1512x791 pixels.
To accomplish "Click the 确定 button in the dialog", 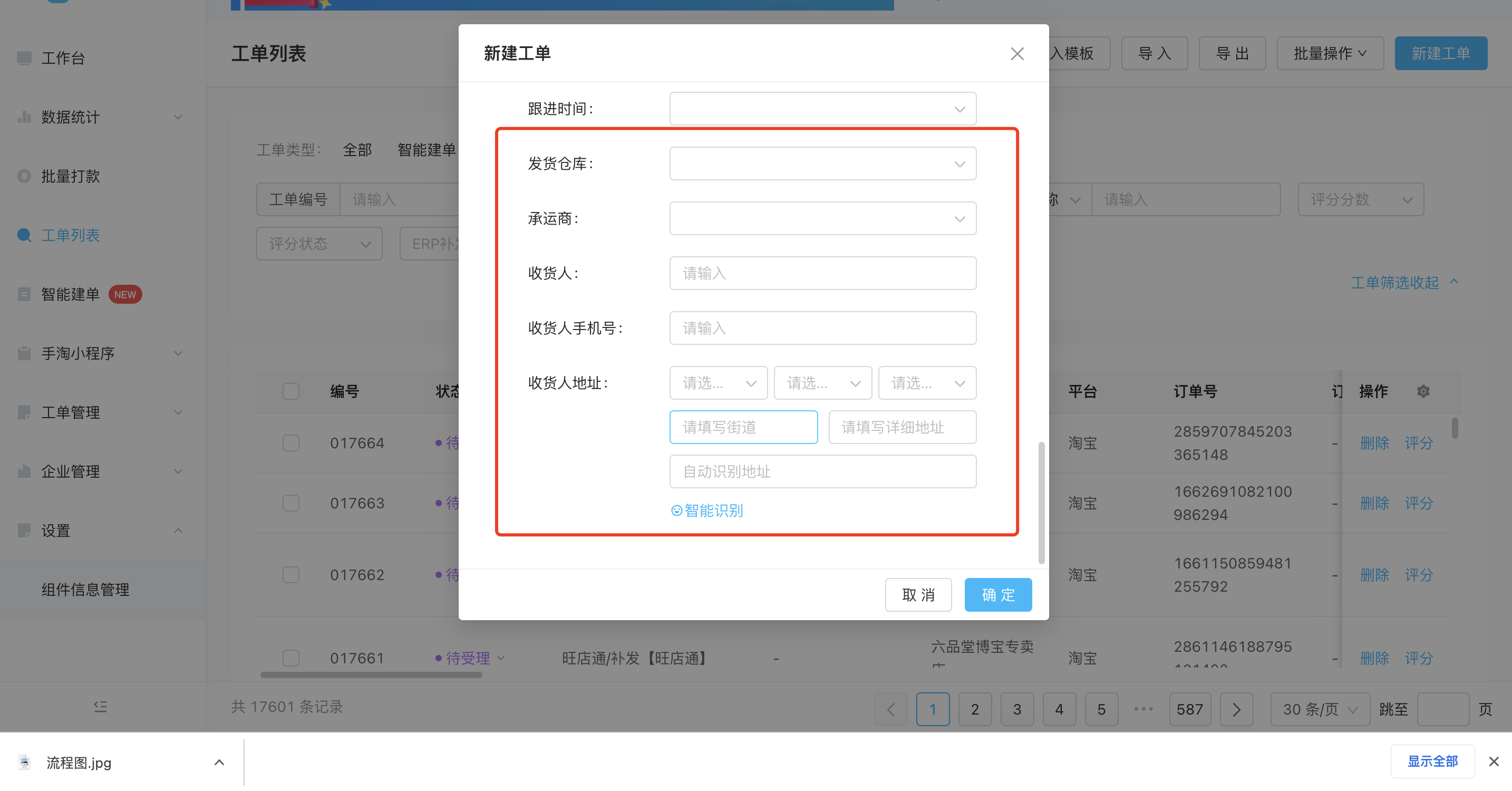I will pyautogui.click(x=998, y=595).
